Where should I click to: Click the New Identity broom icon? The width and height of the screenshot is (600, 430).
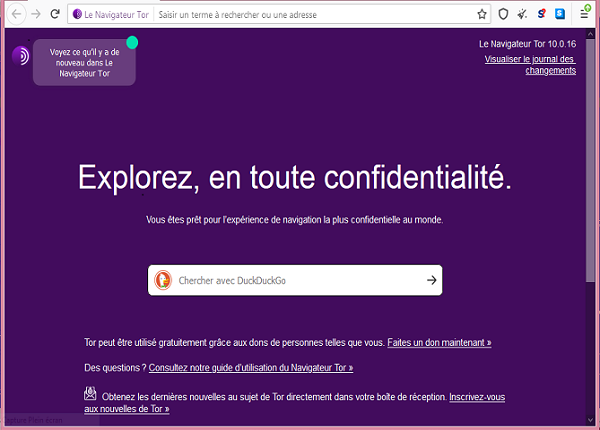tap(522, 14)
